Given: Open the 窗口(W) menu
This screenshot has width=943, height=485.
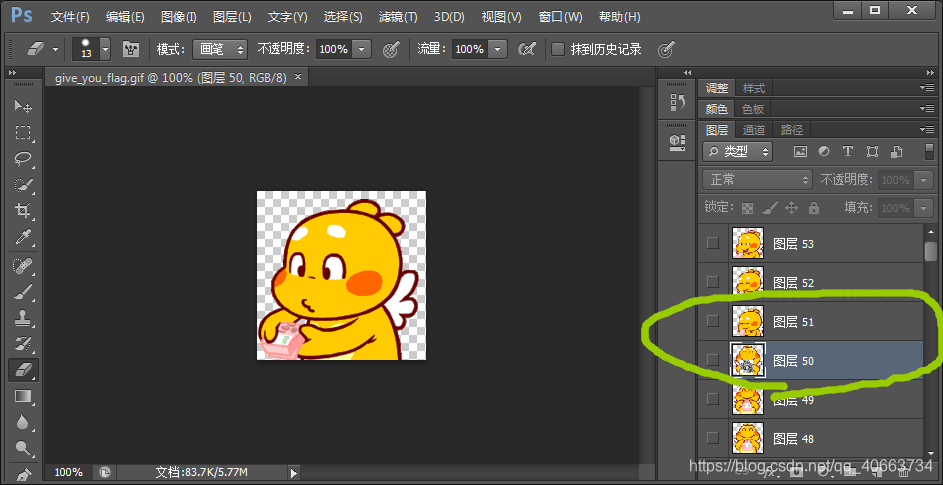Looking at the screenshot, I should point(561,17).
